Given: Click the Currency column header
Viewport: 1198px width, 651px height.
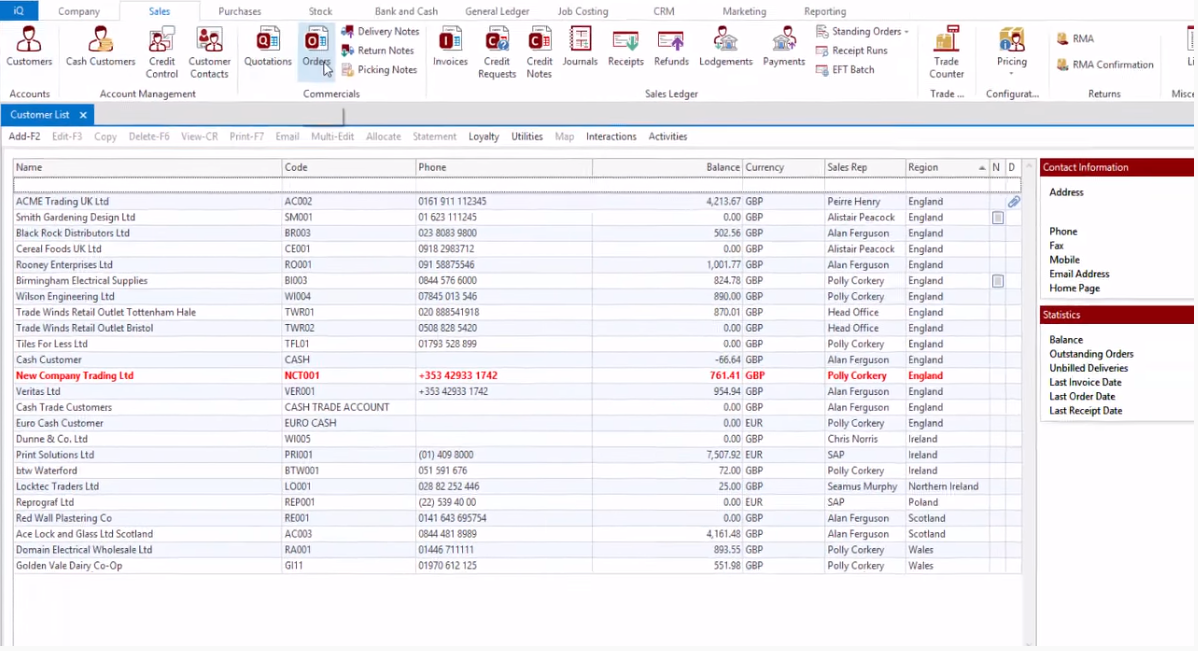Looking at the screenshot, I should (x=783, y=167).
